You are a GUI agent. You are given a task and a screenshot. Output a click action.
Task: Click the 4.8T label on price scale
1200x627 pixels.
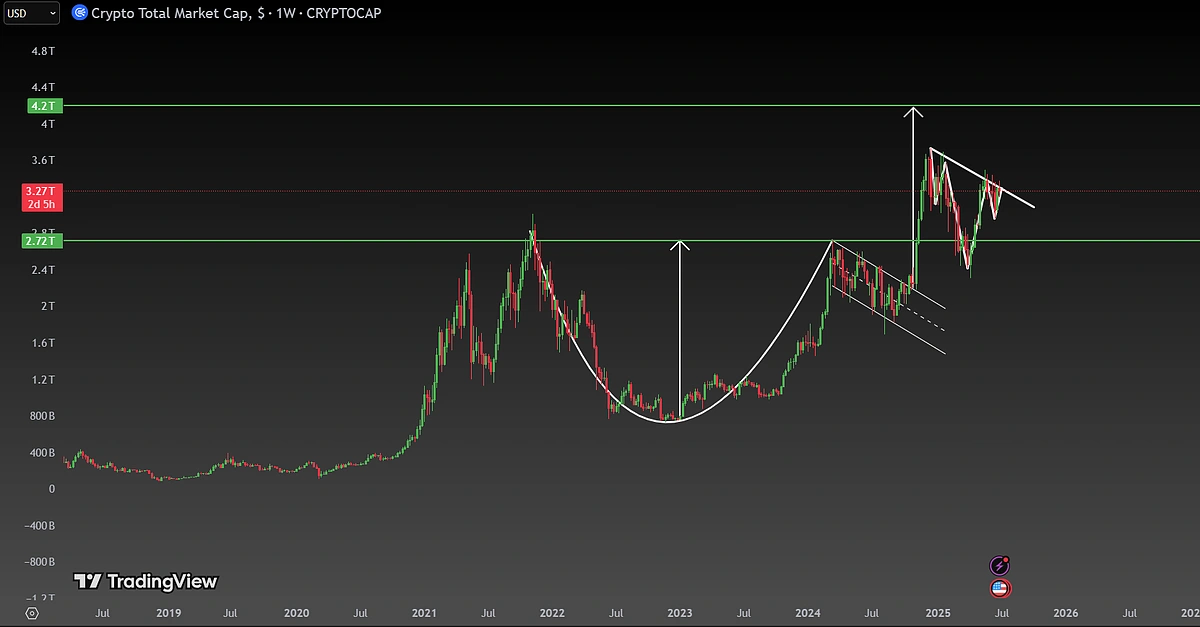(x=42, y=50)
